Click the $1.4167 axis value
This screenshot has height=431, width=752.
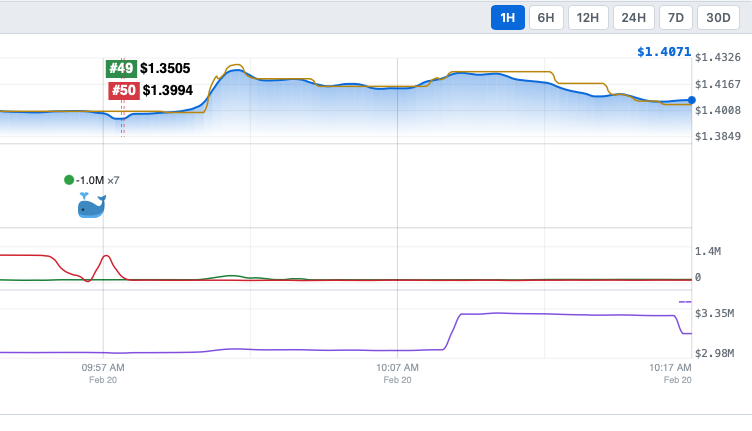tap(718, 84)
